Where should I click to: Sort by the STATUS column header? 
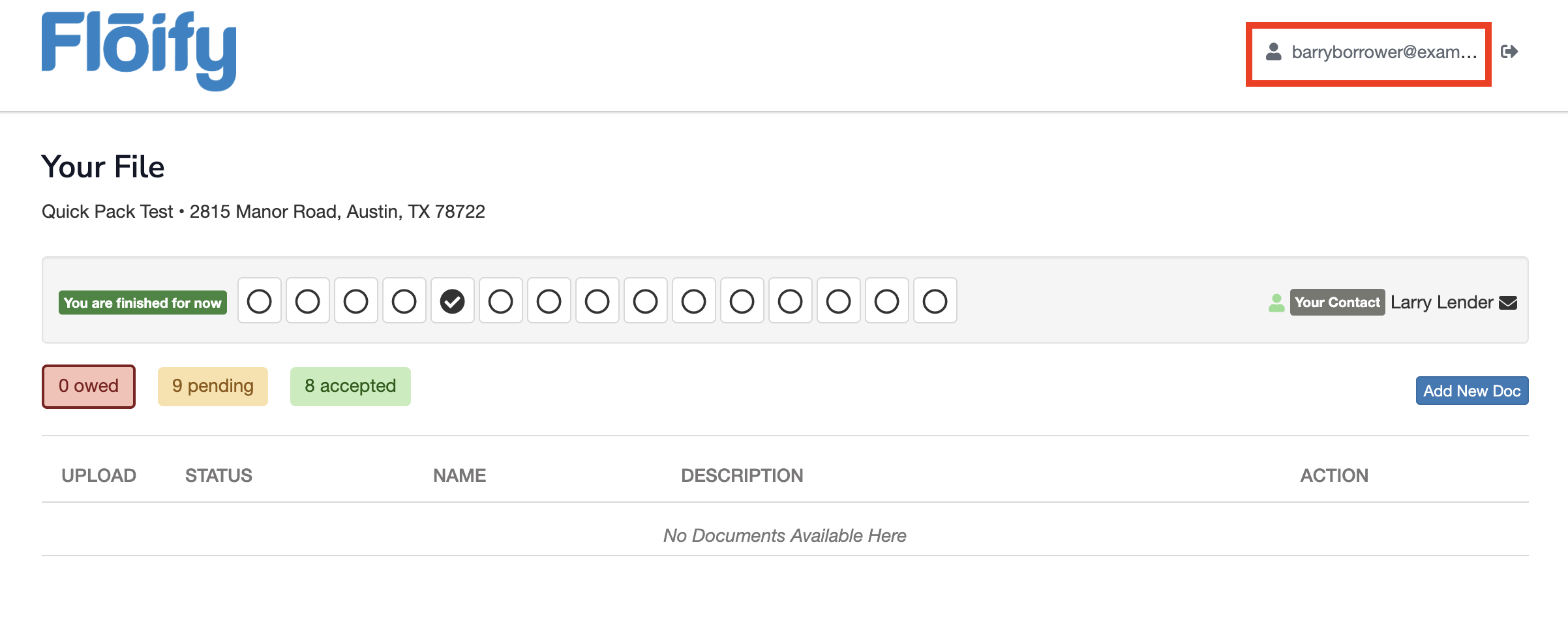pyautogui.click(x=219, y=475)
